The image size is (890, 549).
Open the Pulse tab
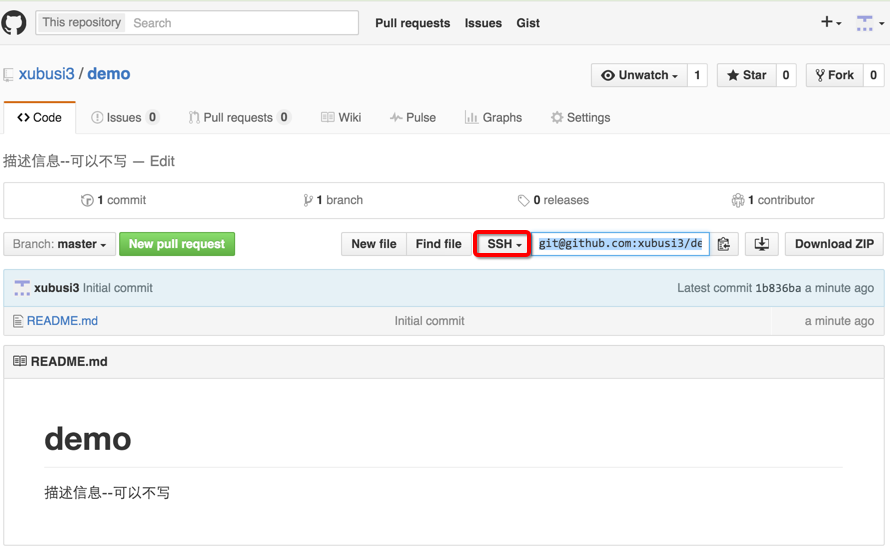pos(413,118)
